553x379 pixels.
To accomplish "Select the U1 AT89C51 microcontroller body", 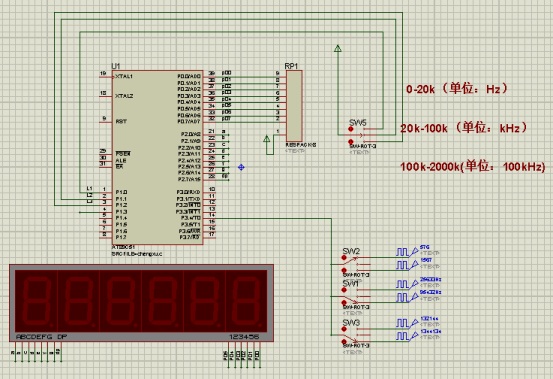I will [157, 157].
